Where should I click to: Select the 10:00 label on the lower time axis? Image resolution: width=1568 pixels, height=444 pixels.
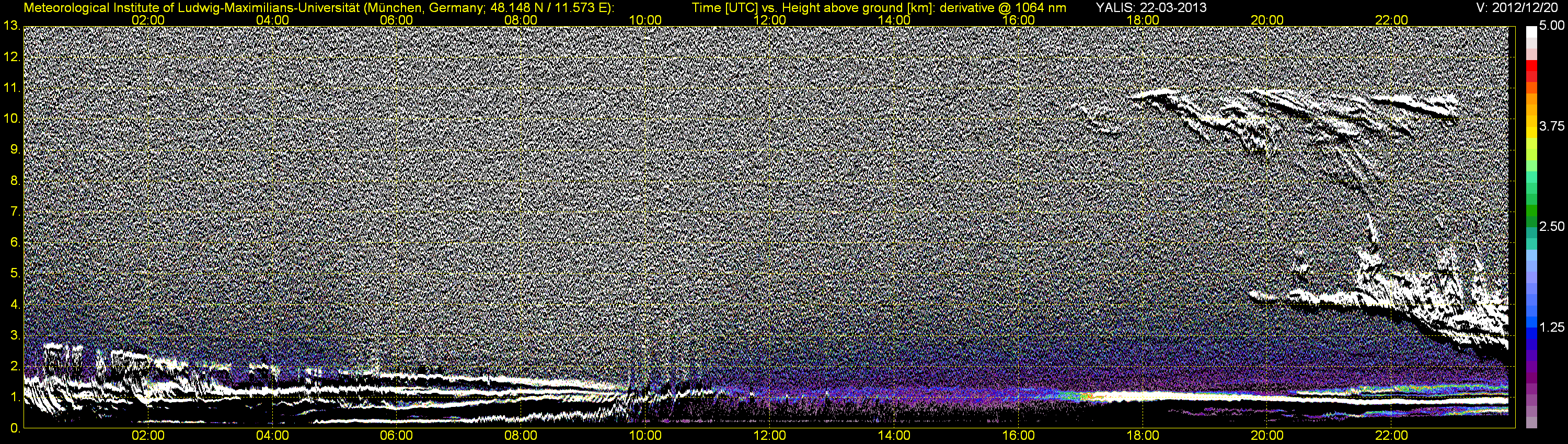tap(645, 436)
